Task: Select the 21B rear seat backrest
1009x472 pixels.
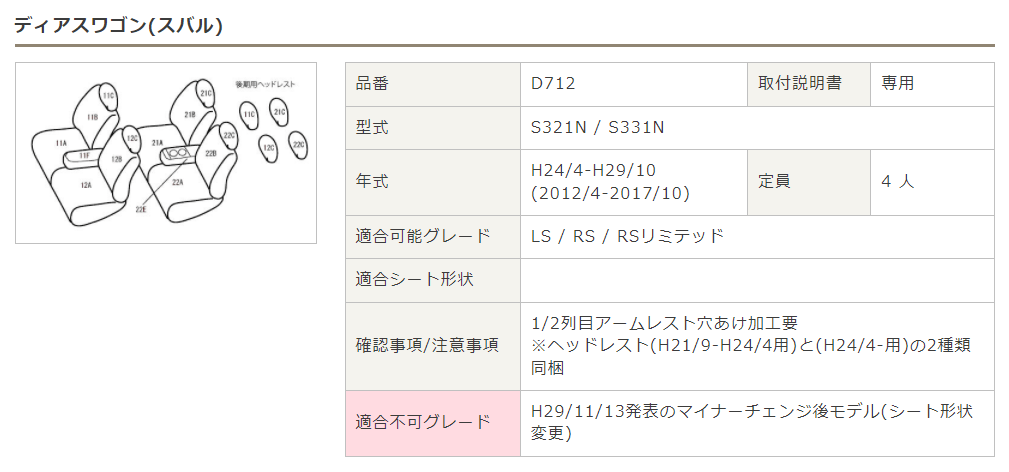Action: click(x=189, y=116)
